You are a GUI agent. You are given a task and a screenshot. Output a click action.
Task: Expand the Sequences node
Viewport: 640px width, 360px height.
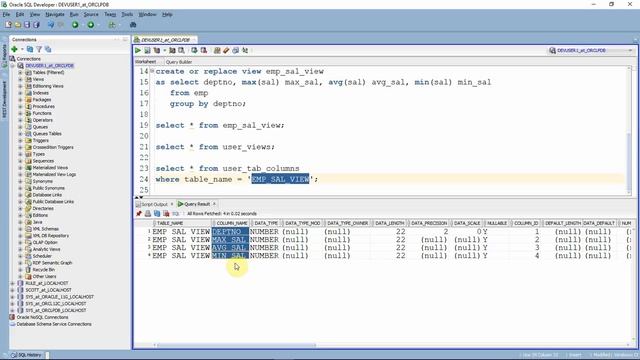tap(20, 161)
